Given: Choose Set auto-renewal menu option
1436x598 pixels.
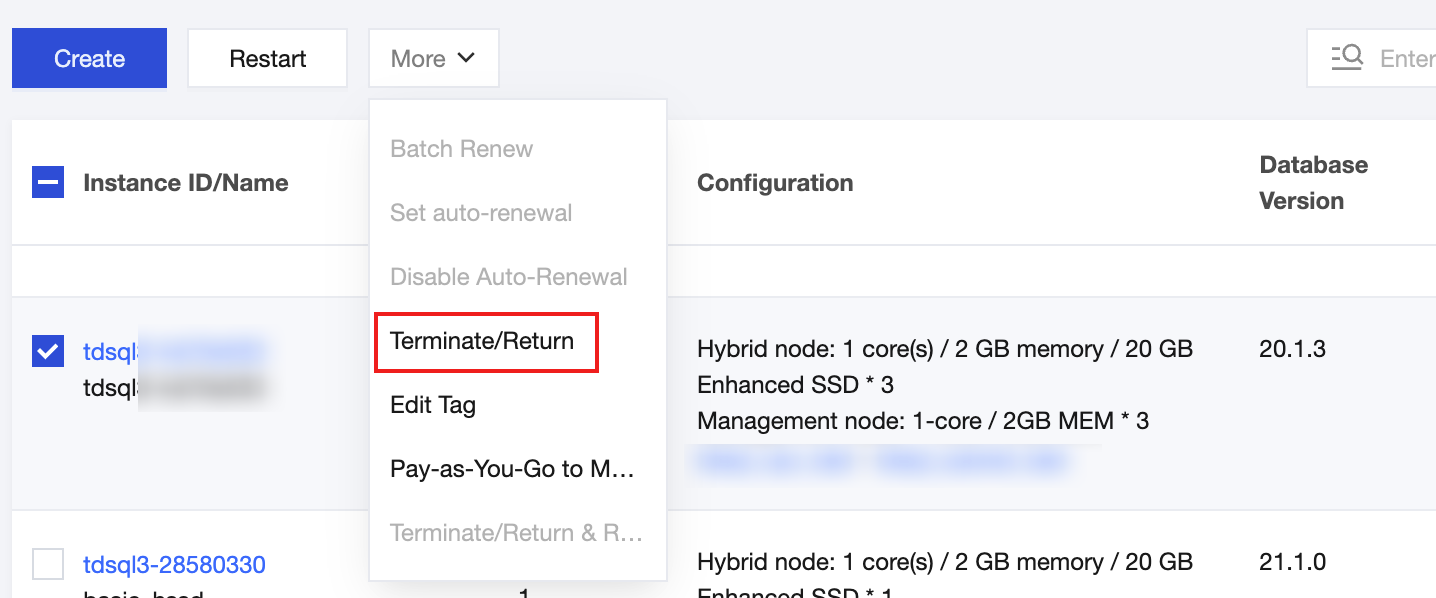Looking at the screenshot, I should [481, 213].
